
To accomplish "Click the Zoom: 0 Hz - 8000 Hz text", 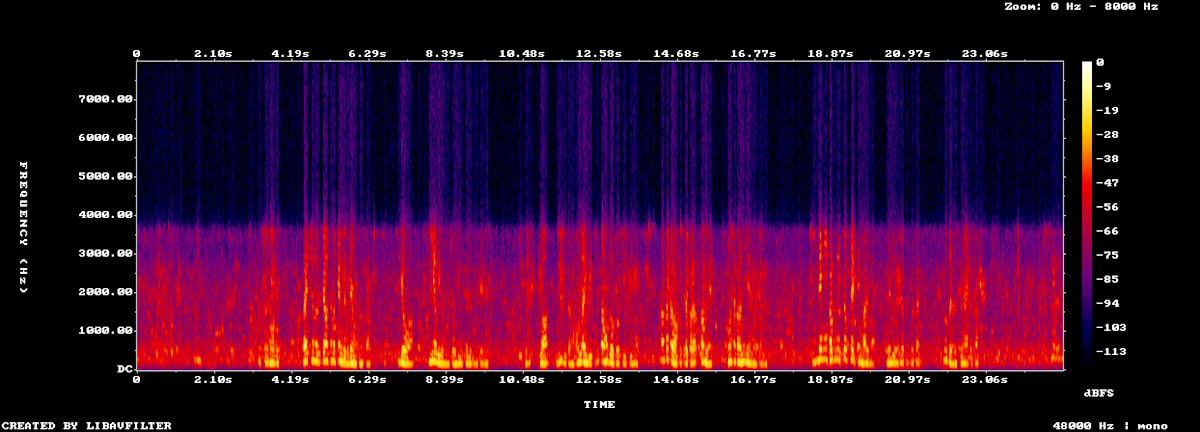I will pyautogui.click(x=1081, y=7).
